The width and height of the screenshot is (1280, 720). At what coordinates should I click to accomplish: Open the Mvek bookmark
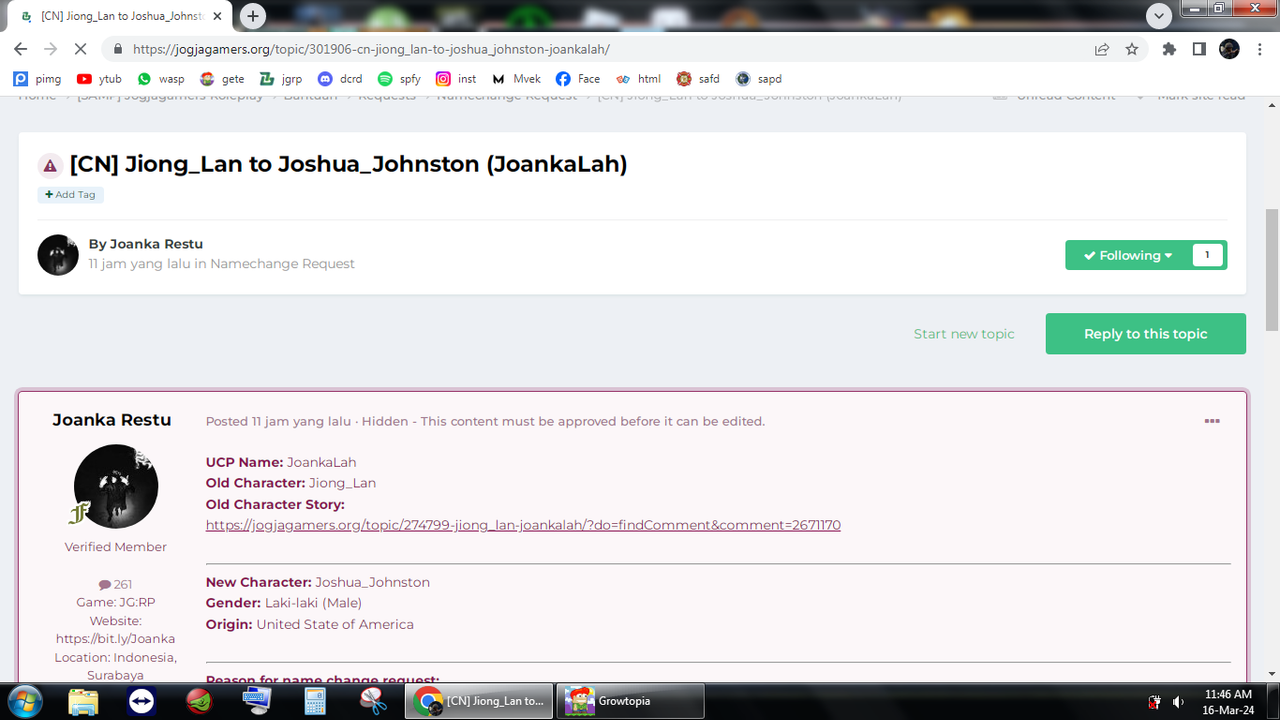[x=517, y=79]
